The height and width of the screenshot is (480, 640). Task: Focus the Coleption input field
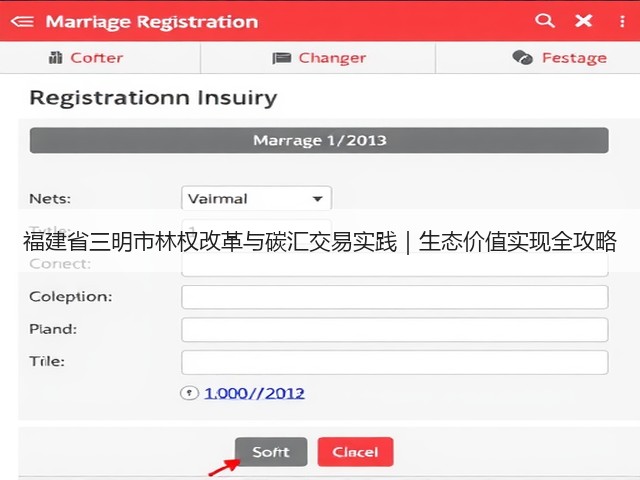(395, 297)
